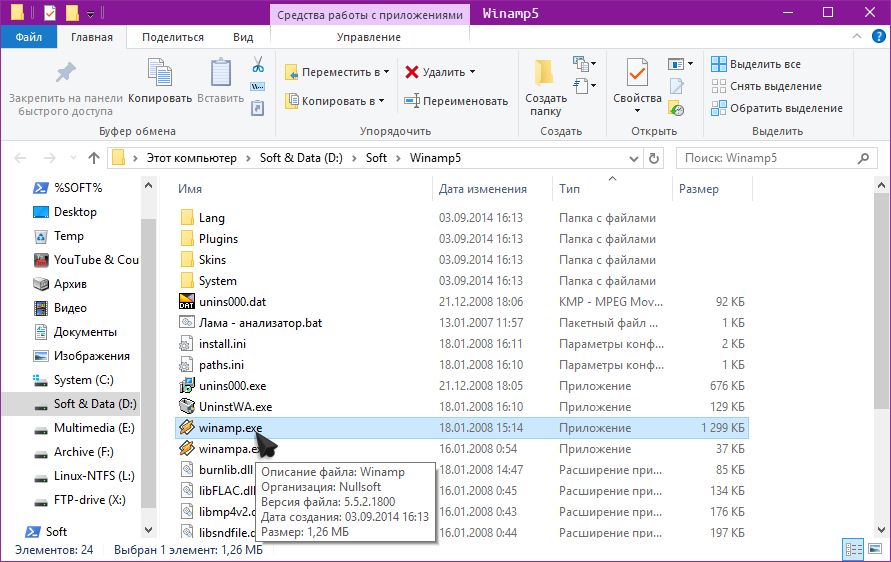Switch to the Управление ribbon tab
This screenshot has width=891, height=562.
(369, 37)
